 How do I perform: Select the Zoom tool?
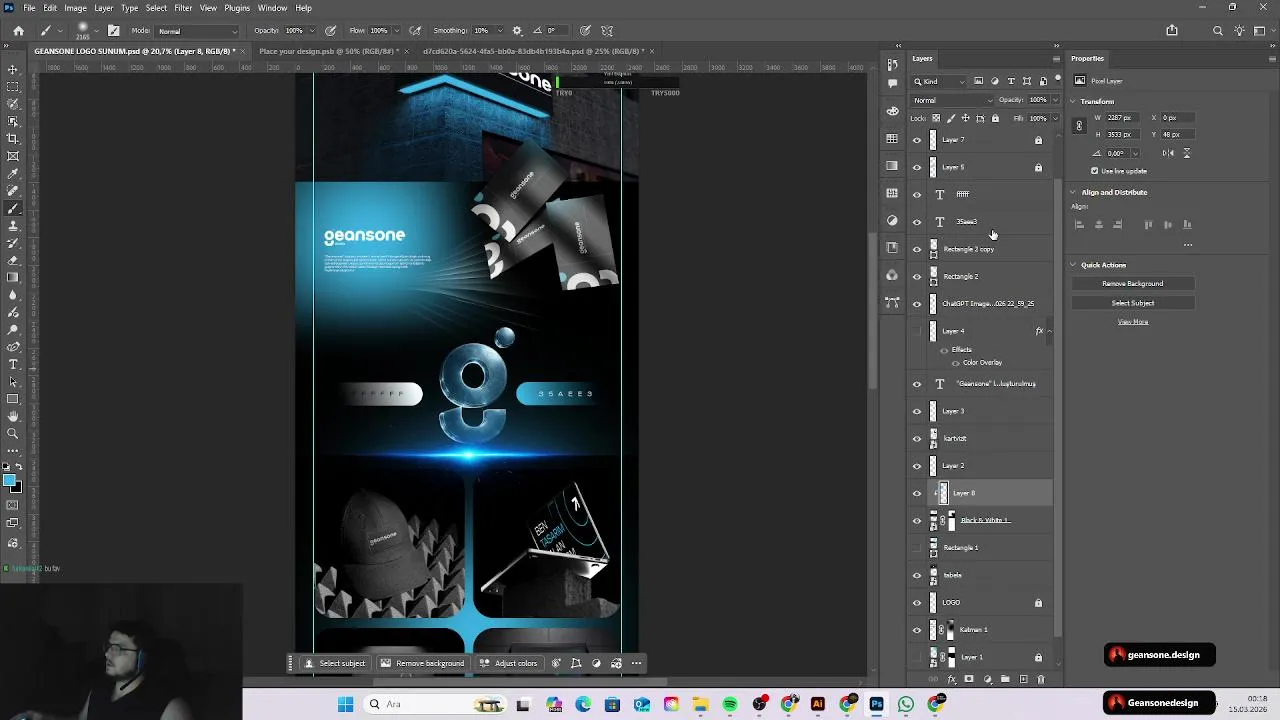pyautogui.click(x=13, y=433)
